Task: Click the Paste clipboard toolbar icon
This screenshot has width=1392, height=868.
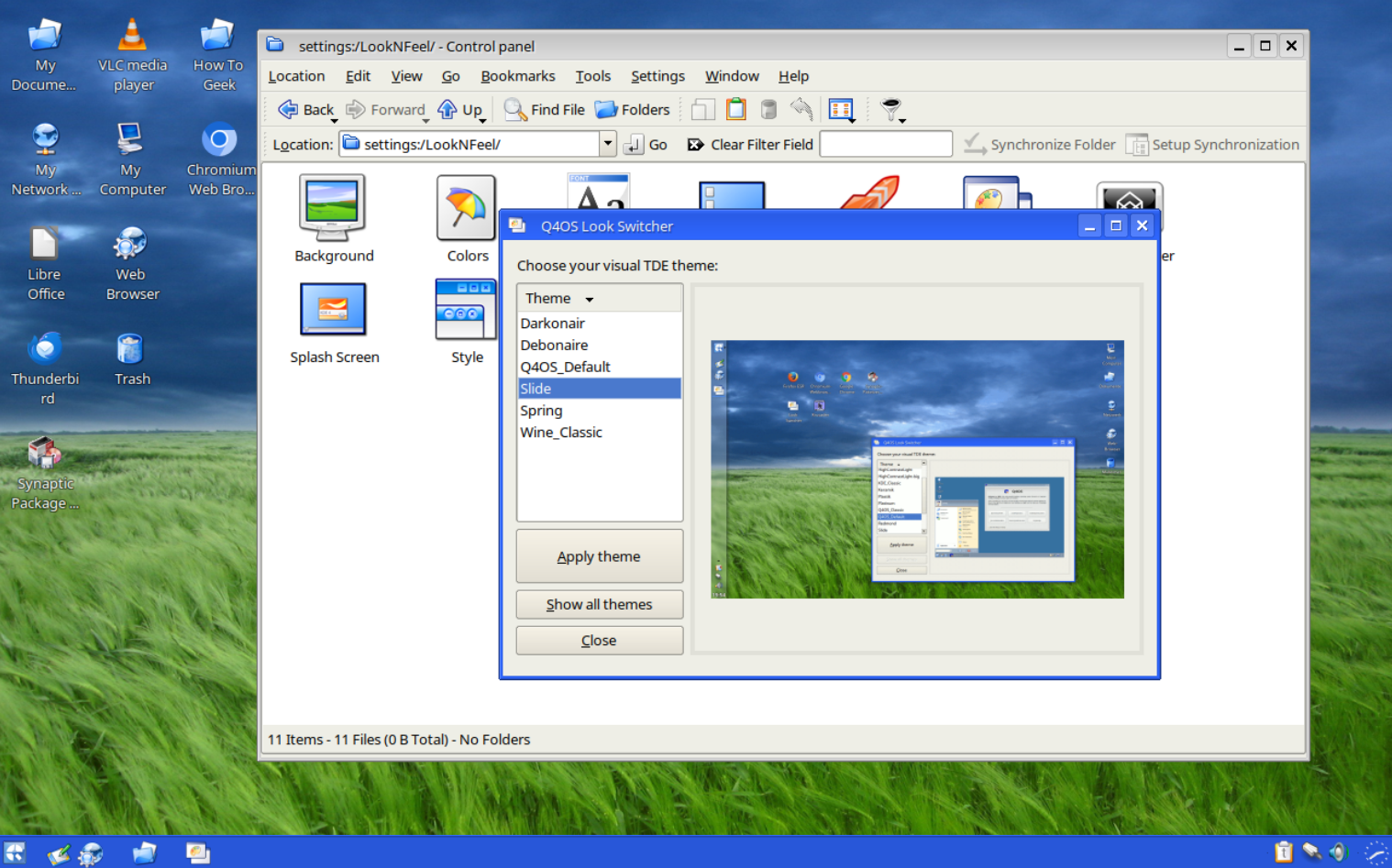Action: (735, 109)
